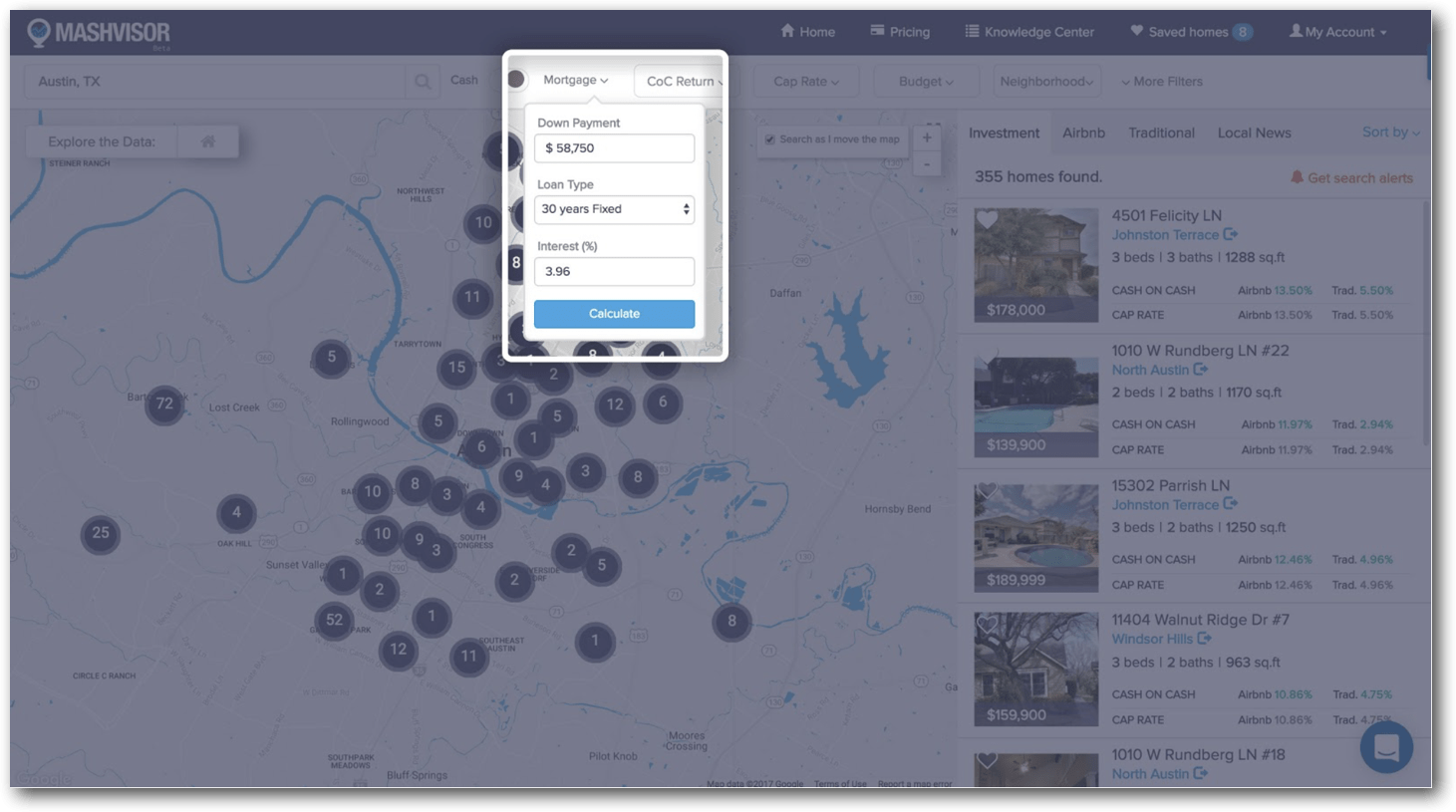Expand the Mortgage dropdown
Image resolution: width=1456 pixels, height=812 pixels.
coord(576,80)
